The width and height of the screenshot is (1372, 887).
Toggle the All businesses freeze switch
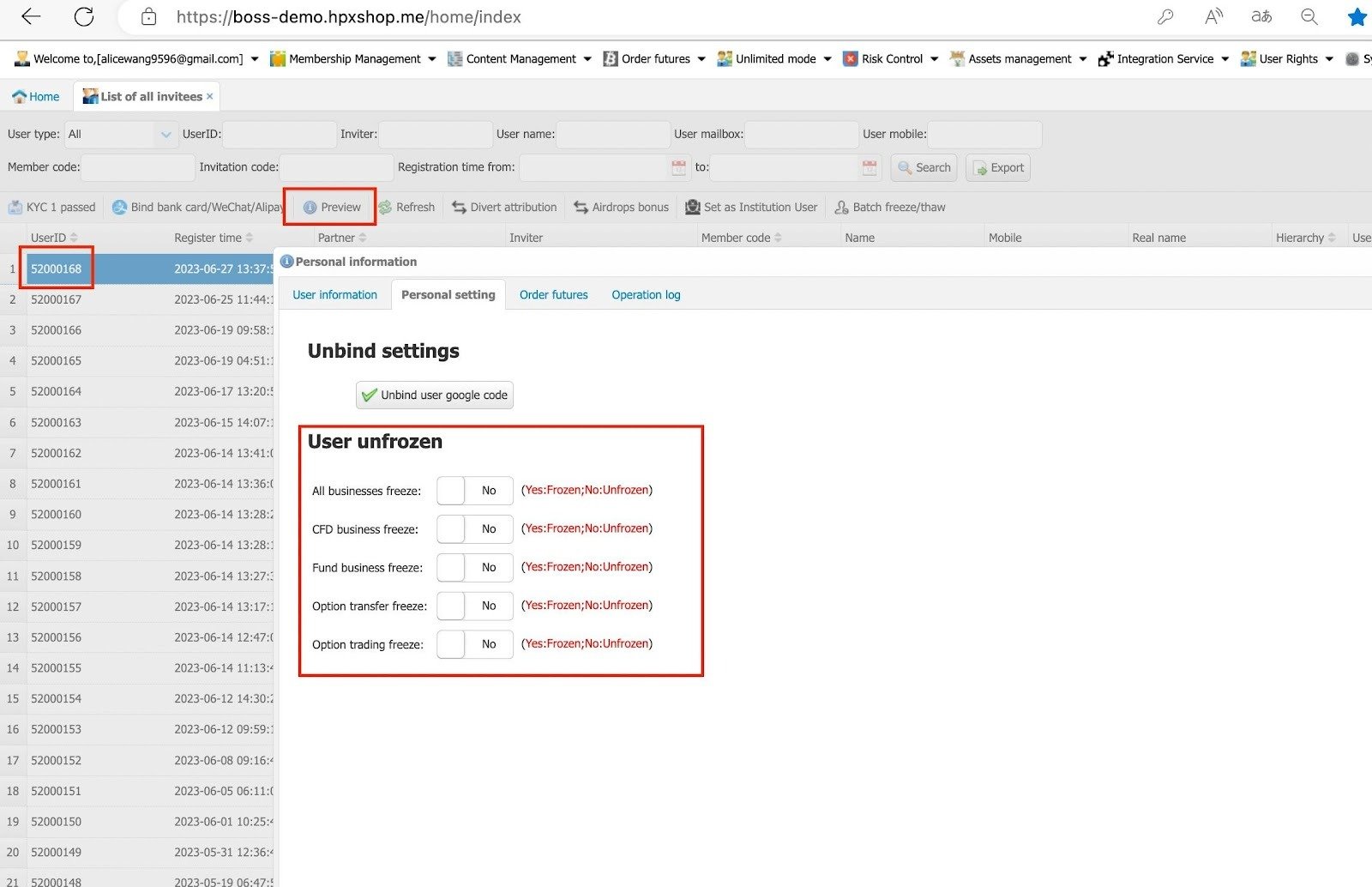(x=474, y=491)
